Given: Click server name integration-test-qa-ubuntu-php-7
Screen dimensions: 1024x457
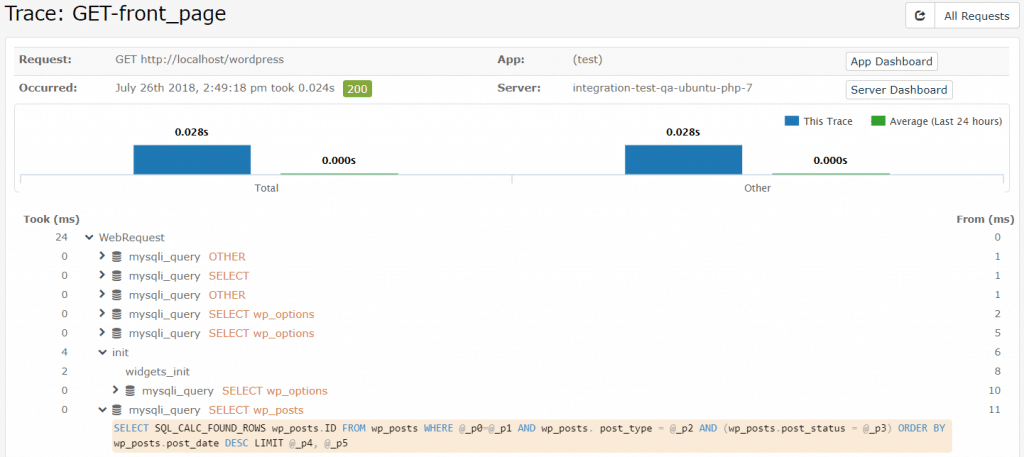Looking at the screenshot, I should tap(662, 87).
